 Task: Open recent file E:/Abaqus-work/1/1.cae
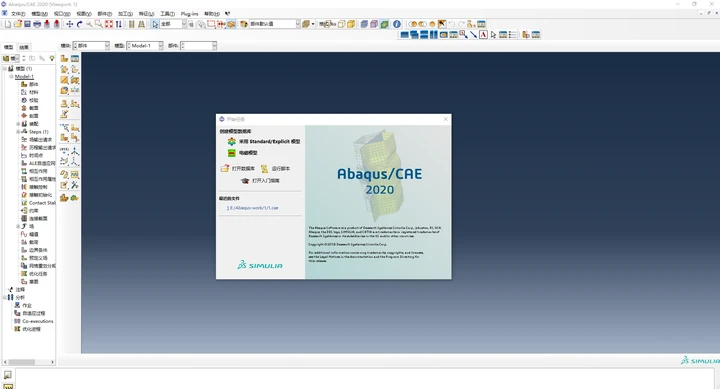pyautogui.click(x=253, y=208)
